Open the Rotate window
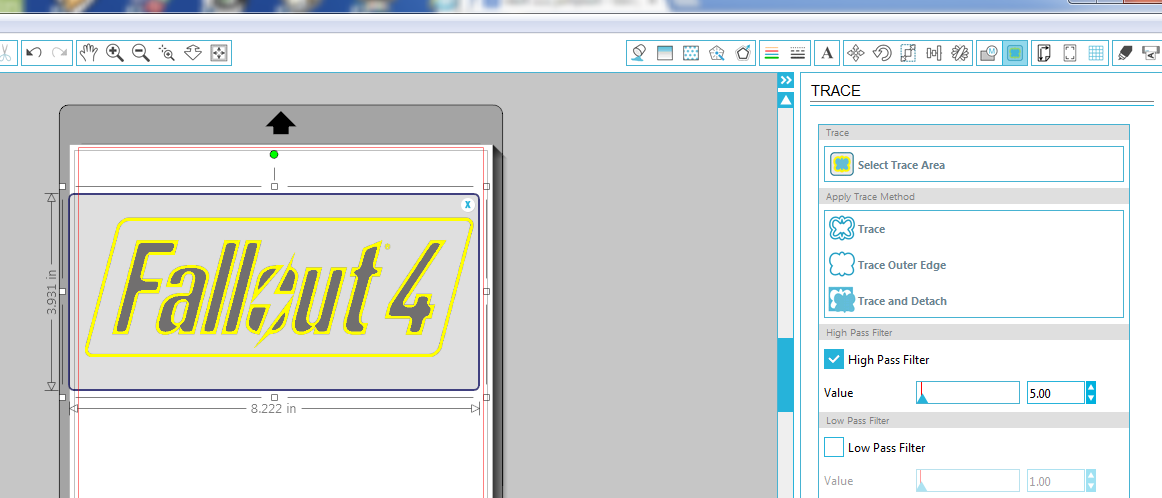The width and height of the screenshot is (1162, 498). tap(882, 53)
